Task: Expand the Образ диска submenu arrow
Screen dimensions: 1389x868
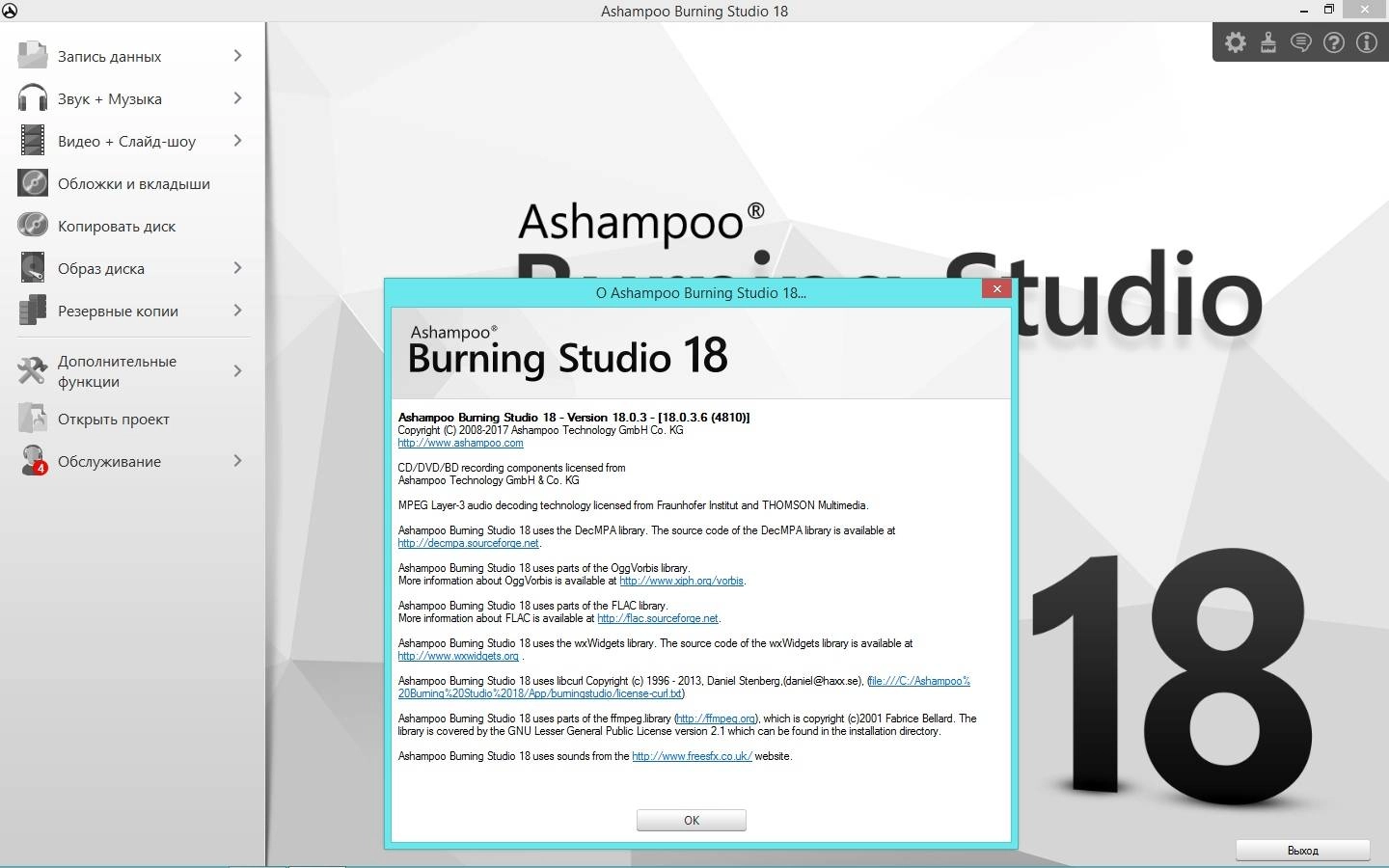Action: point(237,268)
